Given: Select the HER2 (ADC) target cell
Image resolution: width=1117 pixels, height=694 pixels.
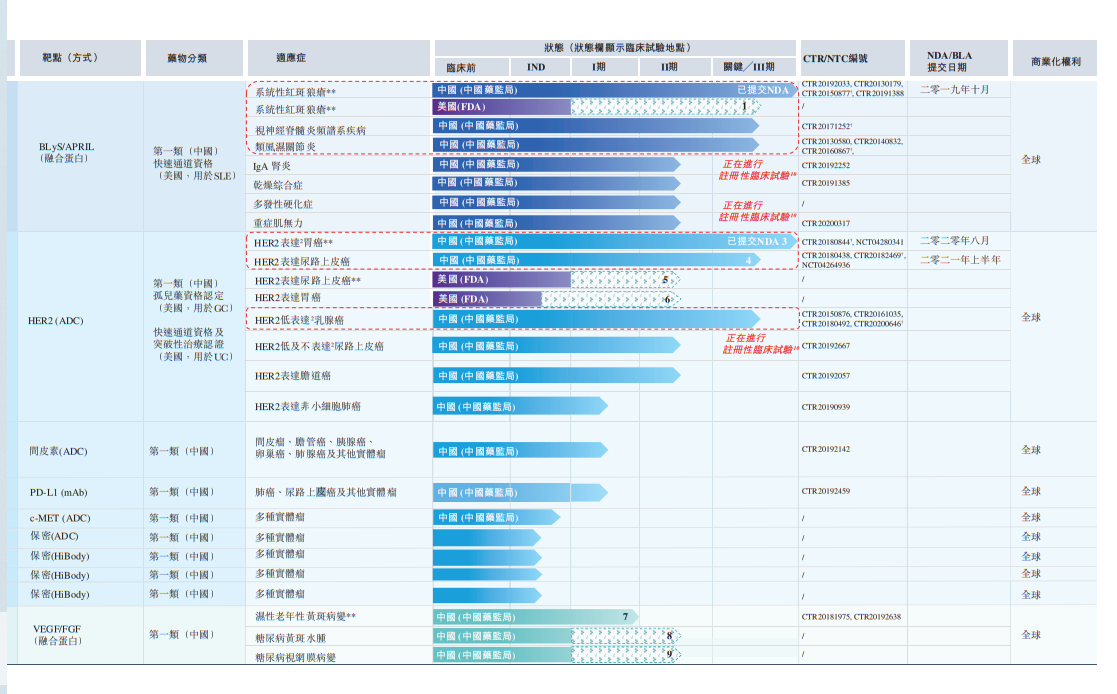Looking at the screenshot, I should click(59, 320).
